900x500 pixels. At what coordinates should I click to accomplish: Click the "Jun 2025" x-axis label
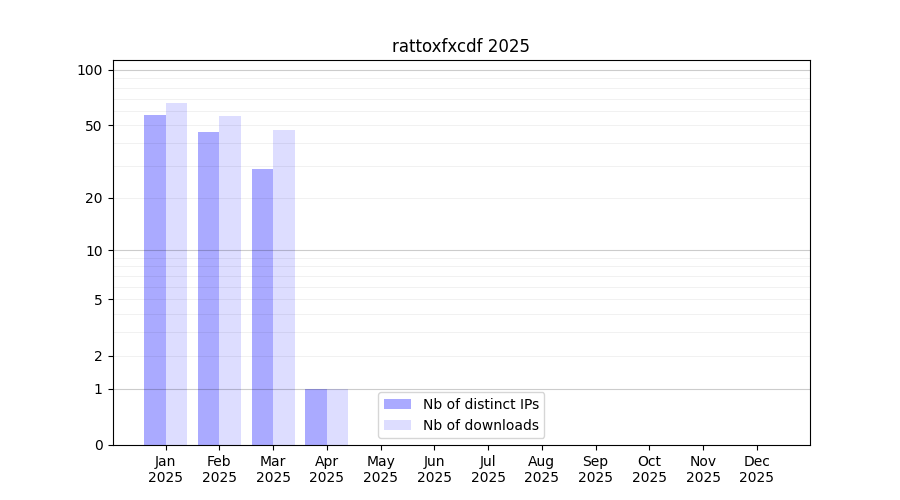pyautogui.click(x=434, y=469)
